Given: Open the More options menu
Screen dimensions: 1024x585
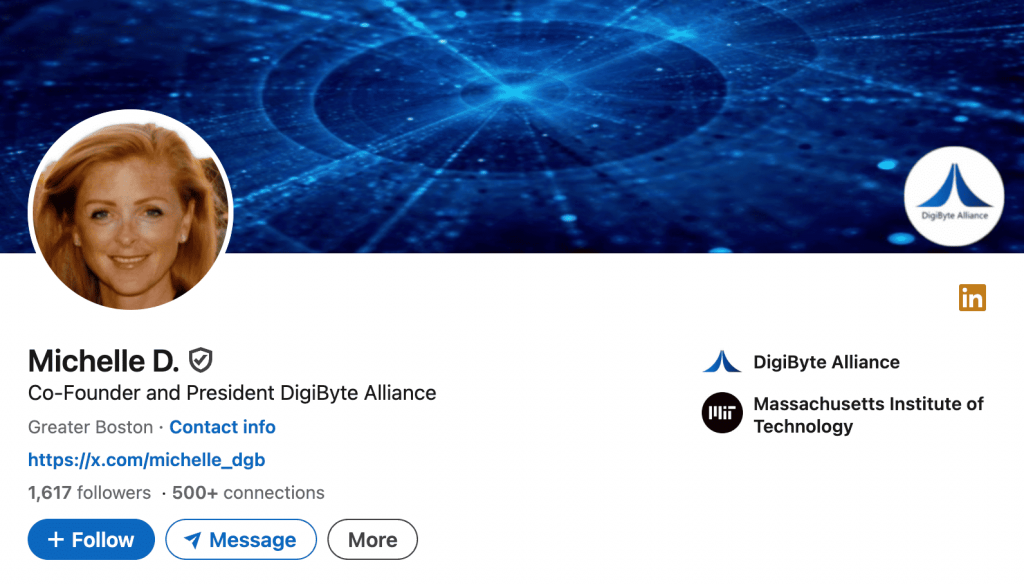Looking at the screenshot, I should (x=372, y=539).
